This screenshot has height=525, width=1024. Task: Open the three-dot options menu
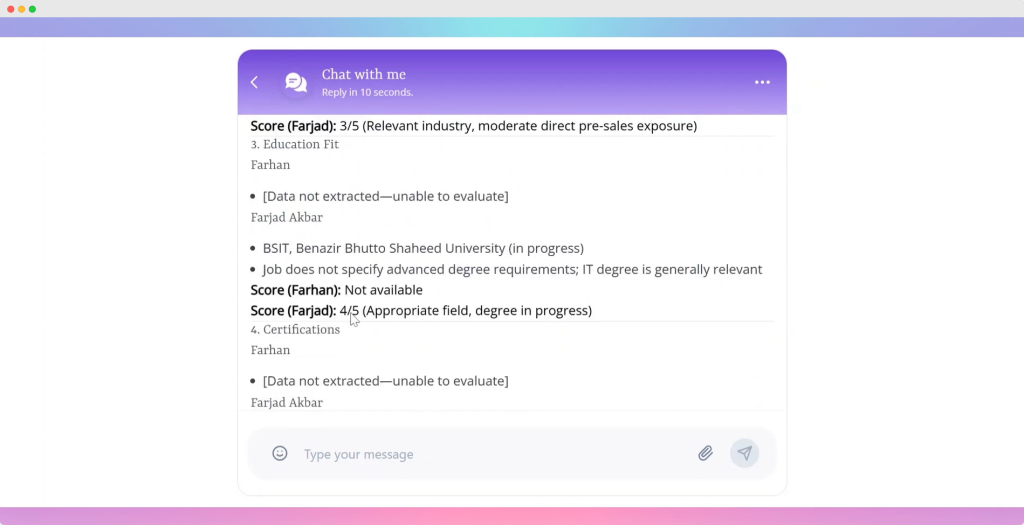coord(762,82)
